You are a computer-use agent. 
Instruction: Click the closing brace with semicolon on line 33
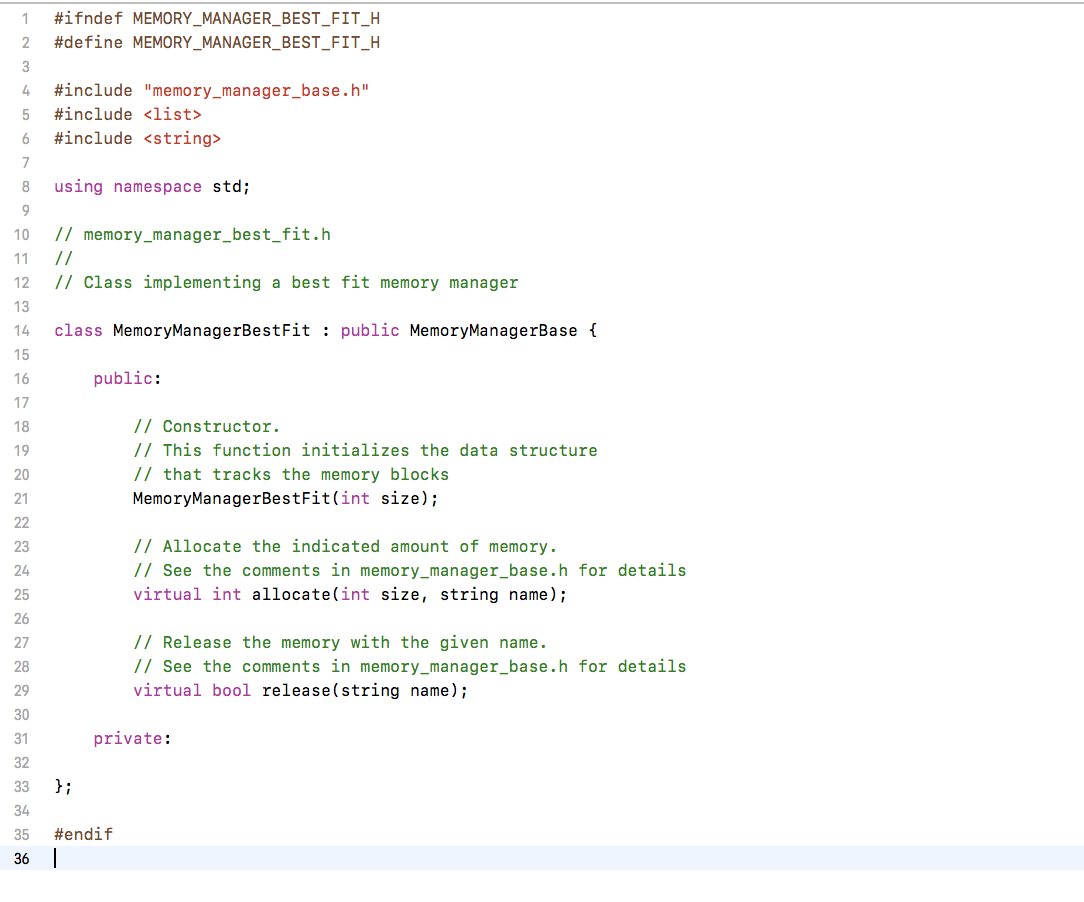62,786
